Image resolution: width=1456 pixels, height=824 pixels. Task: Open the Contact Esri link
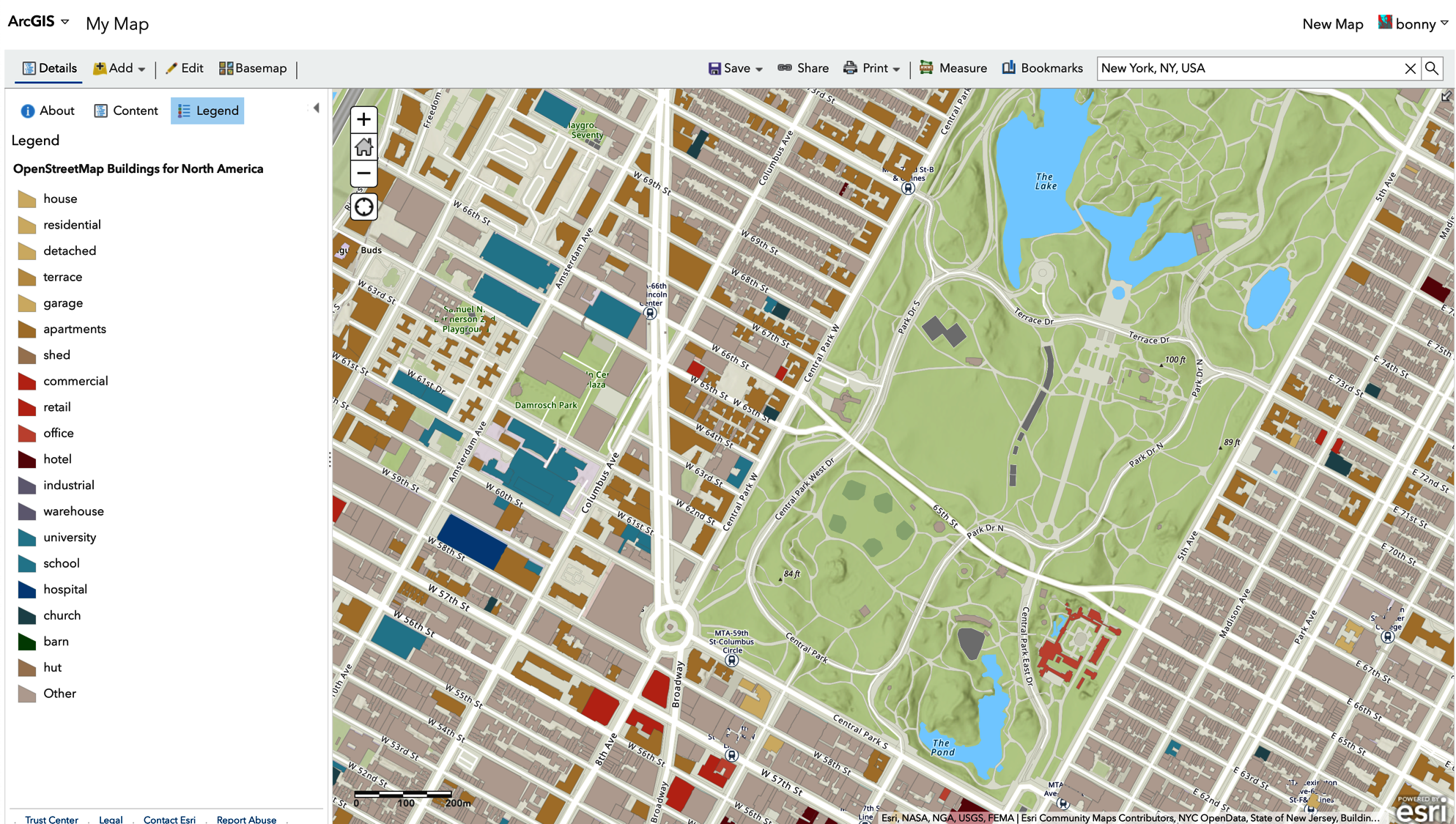(x=169, y=819)
